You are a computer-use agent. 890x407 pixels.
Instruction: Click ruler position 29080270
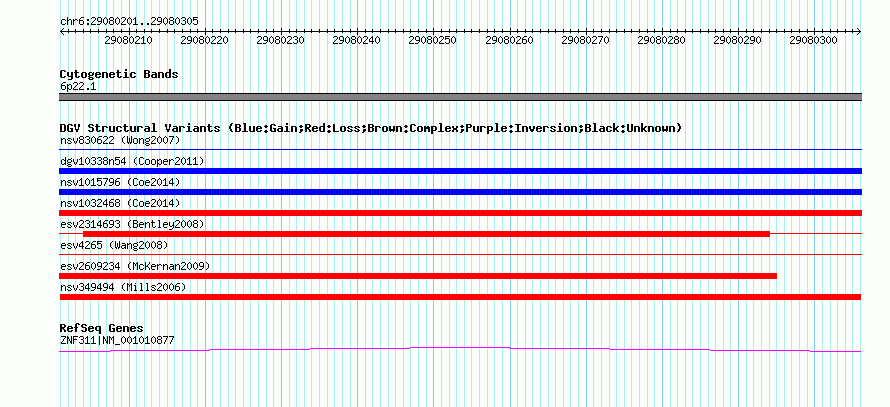coord(585,40)
